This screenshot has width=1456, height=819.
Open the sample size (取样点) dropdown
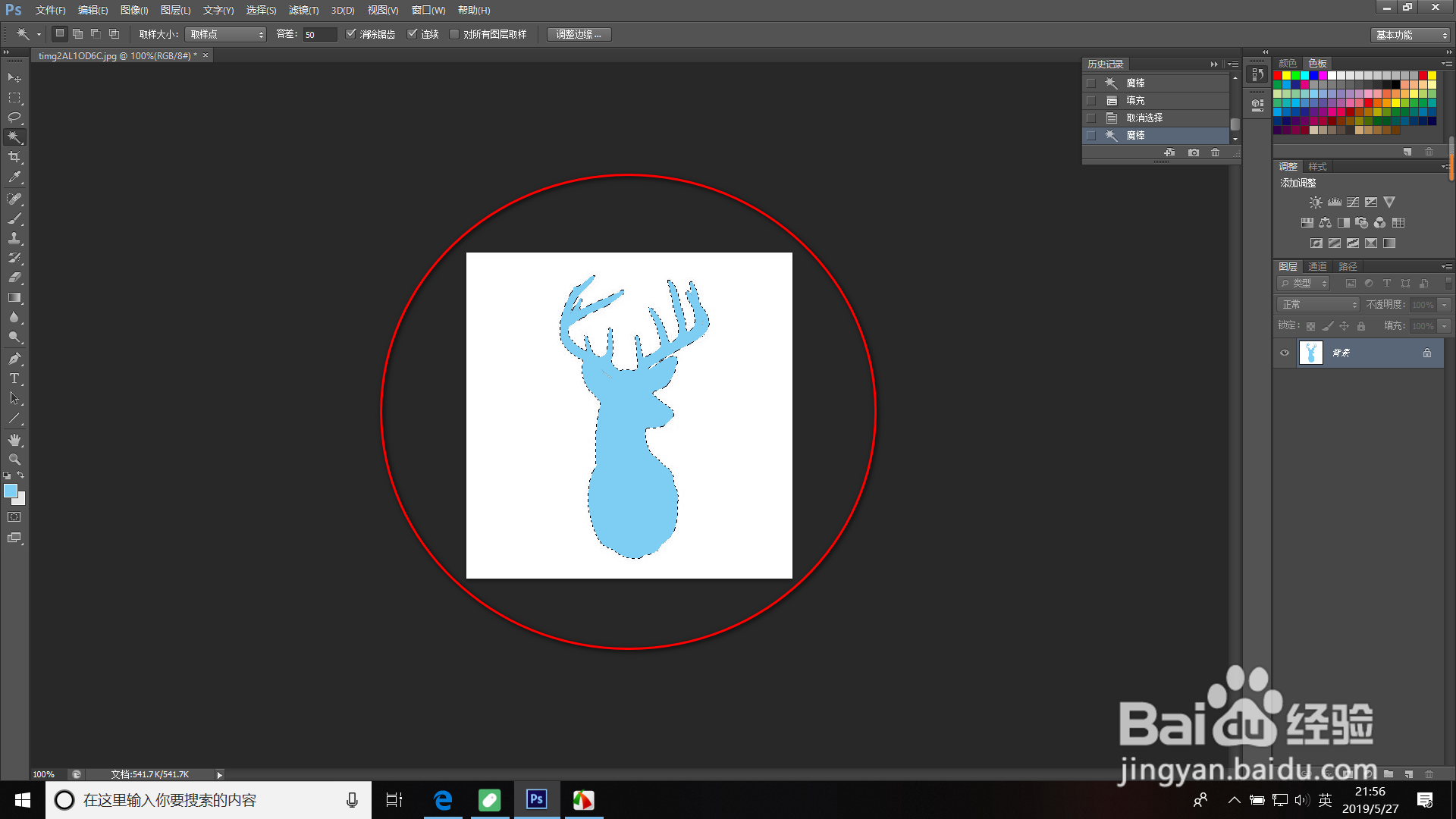tap(226, 34)
